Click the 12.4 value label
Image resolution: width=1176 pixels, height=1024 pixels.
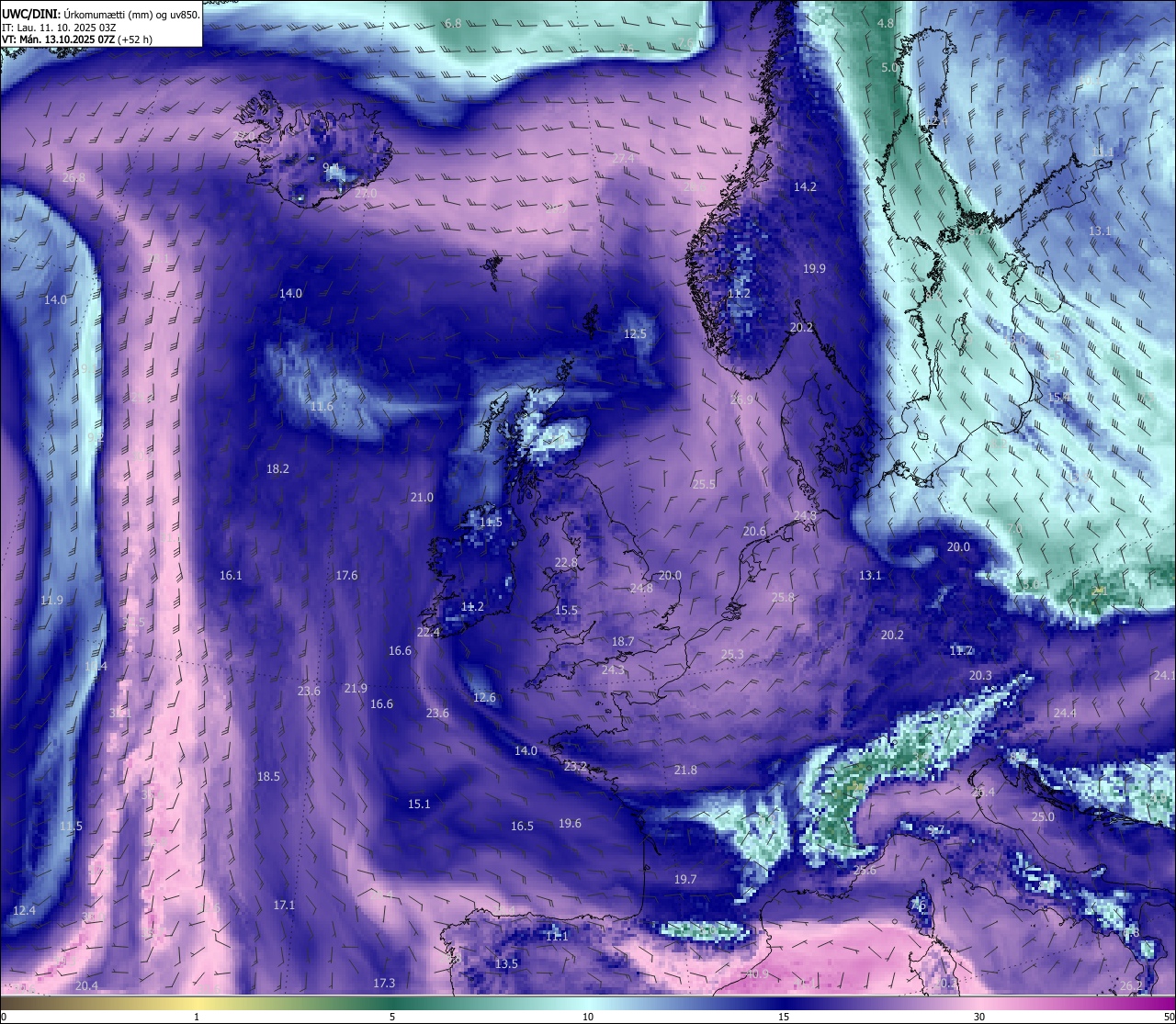click(x=24, y=910)
